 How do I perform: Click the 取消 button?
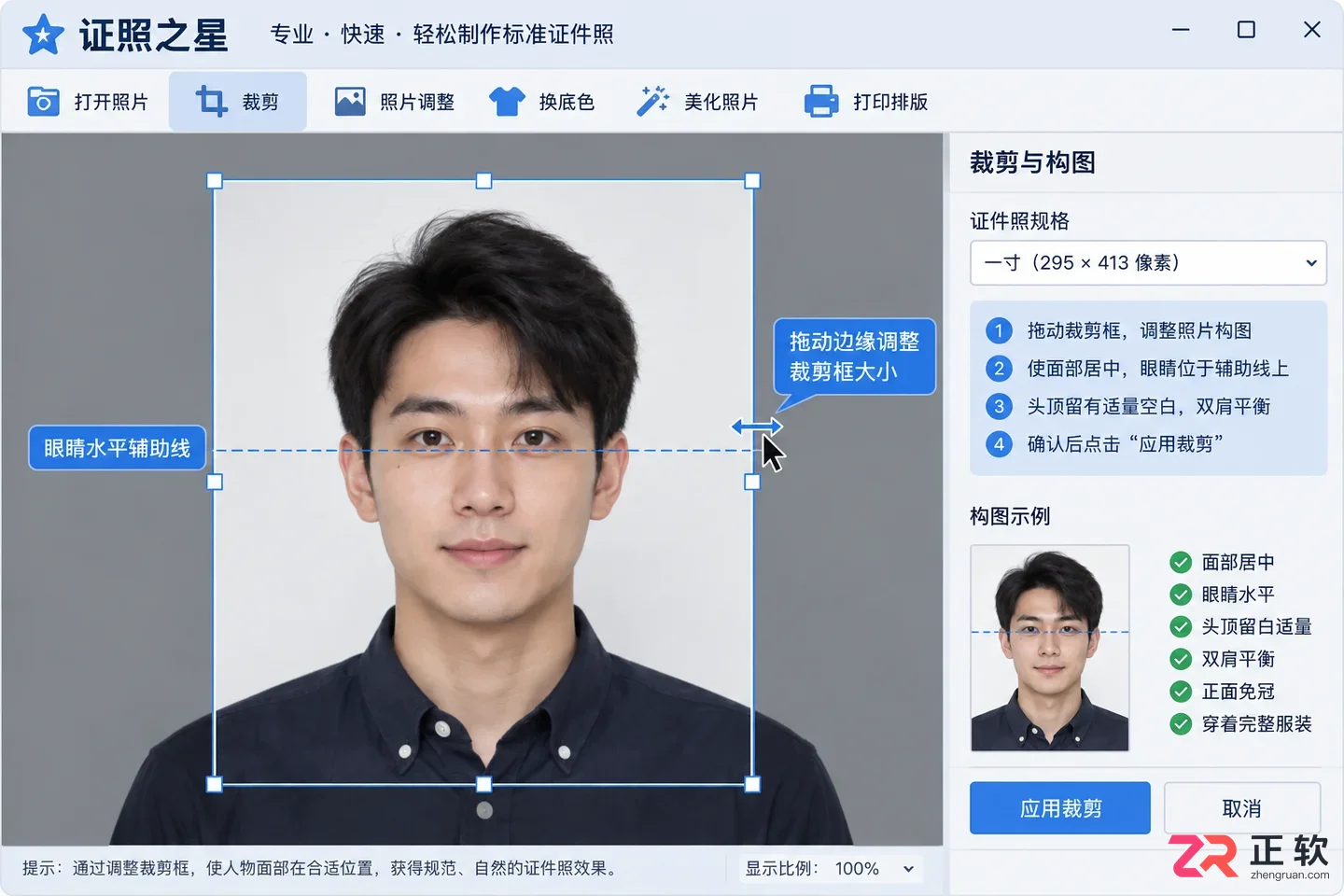[x=1241, y=807]
